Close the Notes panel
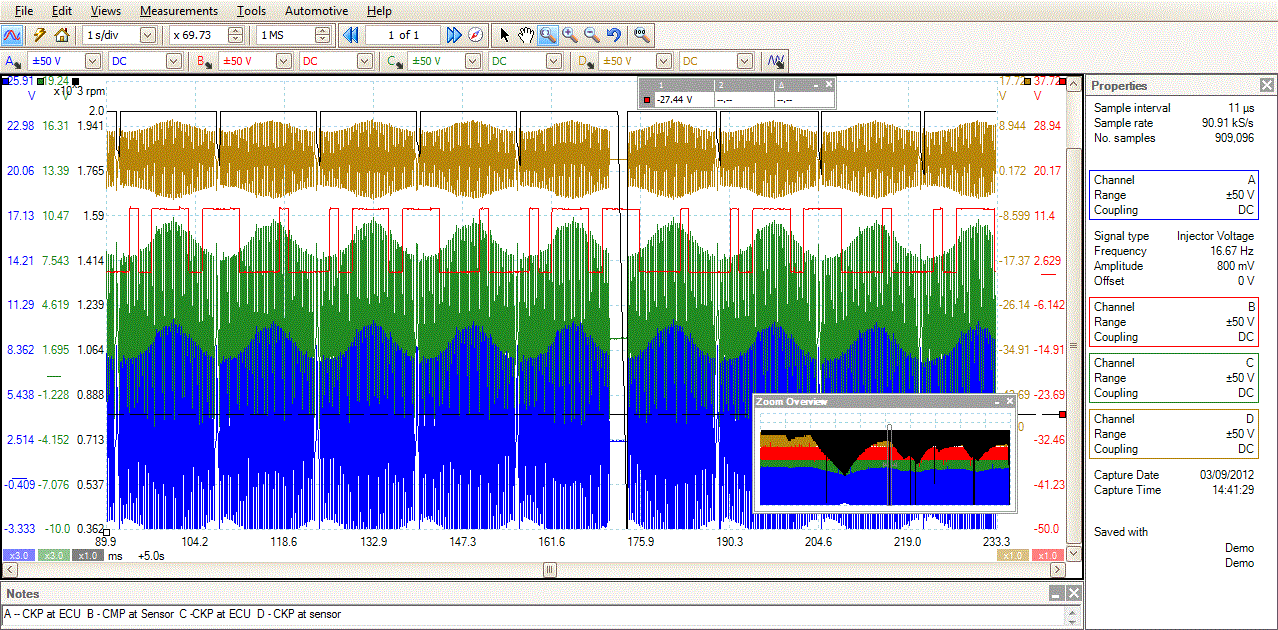 pos(1073,593)
